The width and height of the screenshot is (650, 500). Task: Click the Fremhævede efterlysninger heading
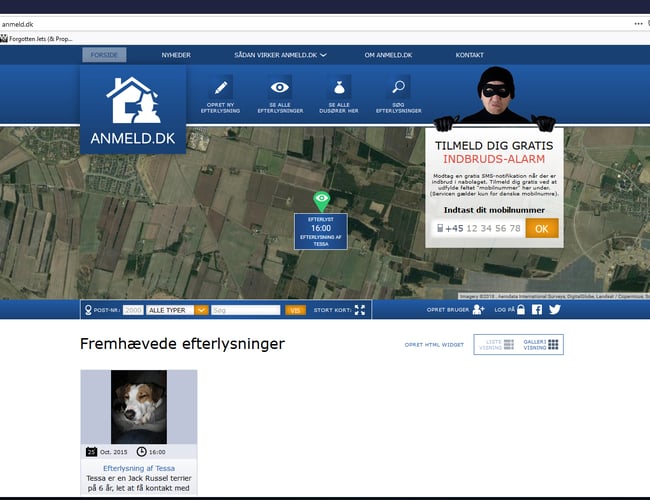[x=182, y=344]
